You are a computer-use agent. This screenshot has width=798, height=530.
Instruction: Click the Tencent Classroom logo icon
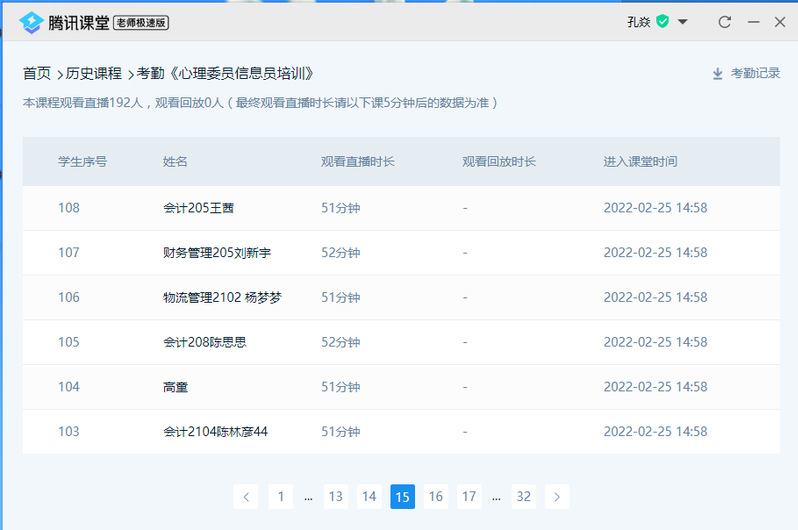click(x=31, y=22)
